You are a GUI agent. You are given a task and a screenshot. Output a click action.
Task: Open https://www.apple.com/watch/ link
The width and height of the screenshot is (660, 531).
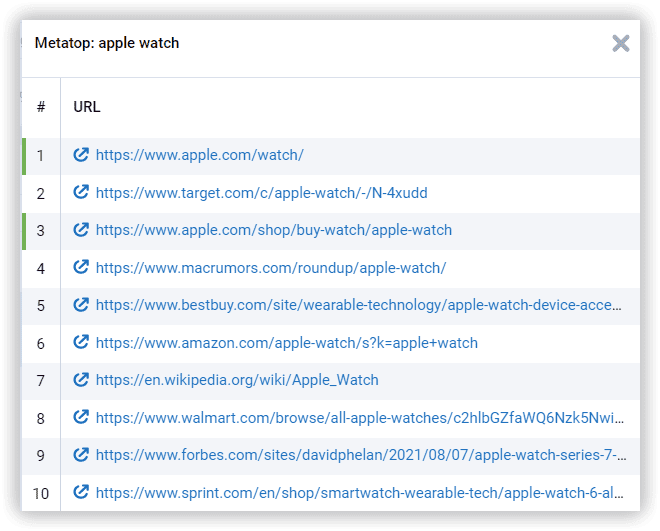point(200,155)
